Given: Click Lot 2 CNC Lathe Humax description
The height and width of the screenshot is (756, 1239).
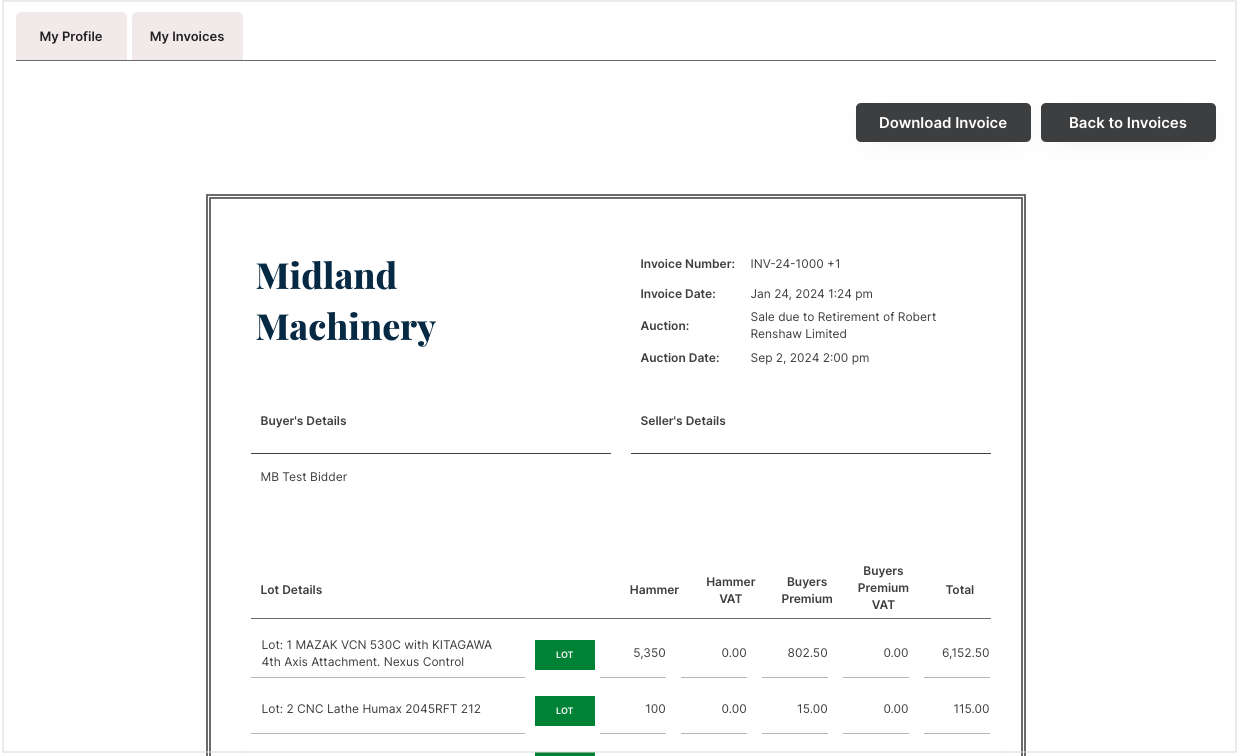Looking at the screenshot, I should pos(371,709).
